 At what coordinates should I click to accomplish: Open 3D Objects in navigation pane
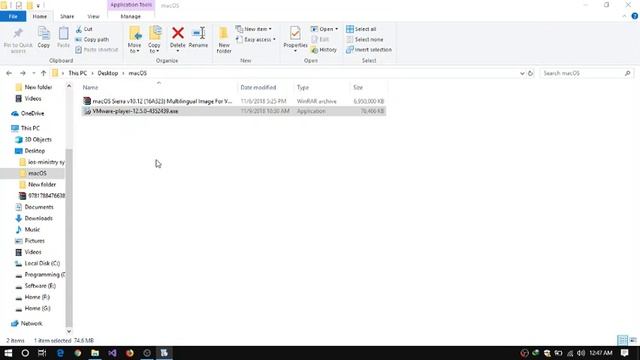pos(38,140)
